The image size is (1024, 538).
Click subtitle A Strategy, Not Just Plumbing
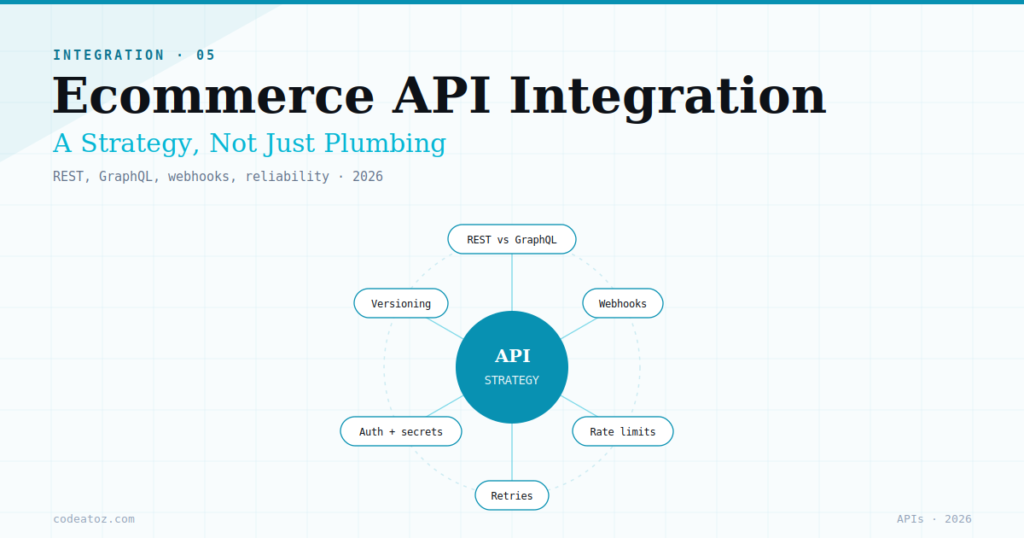tap(249, 144)
